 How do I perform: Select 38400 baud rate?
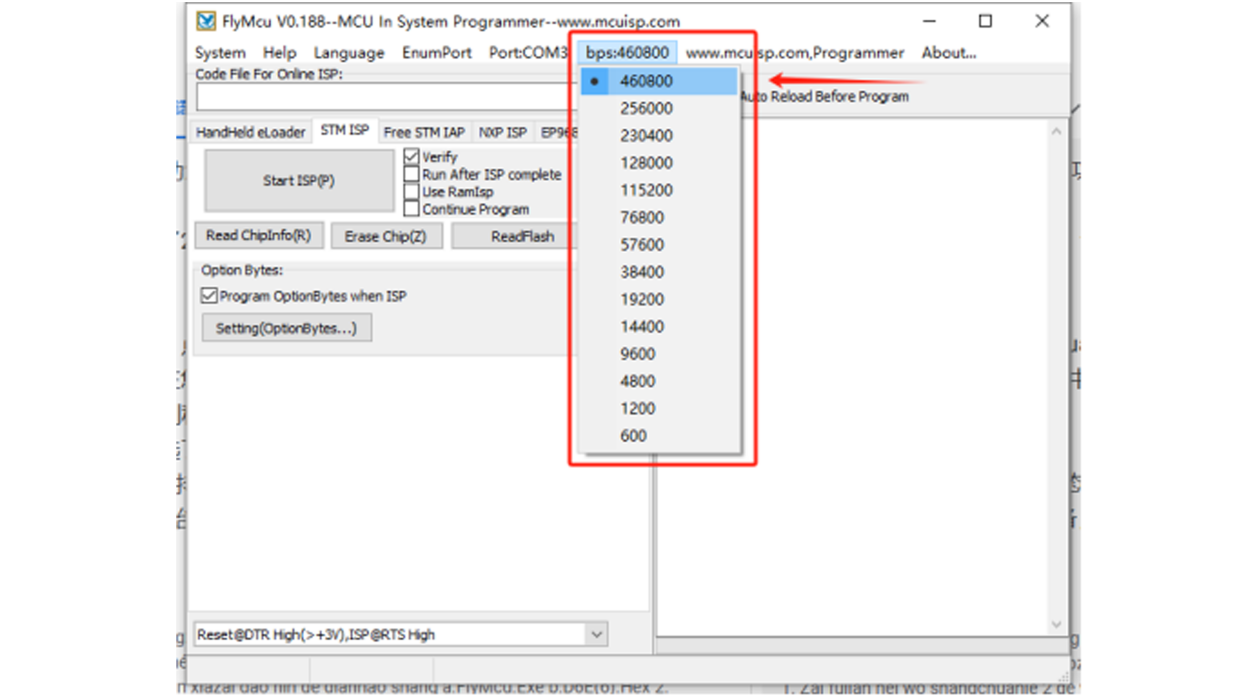tap(660, 272)
